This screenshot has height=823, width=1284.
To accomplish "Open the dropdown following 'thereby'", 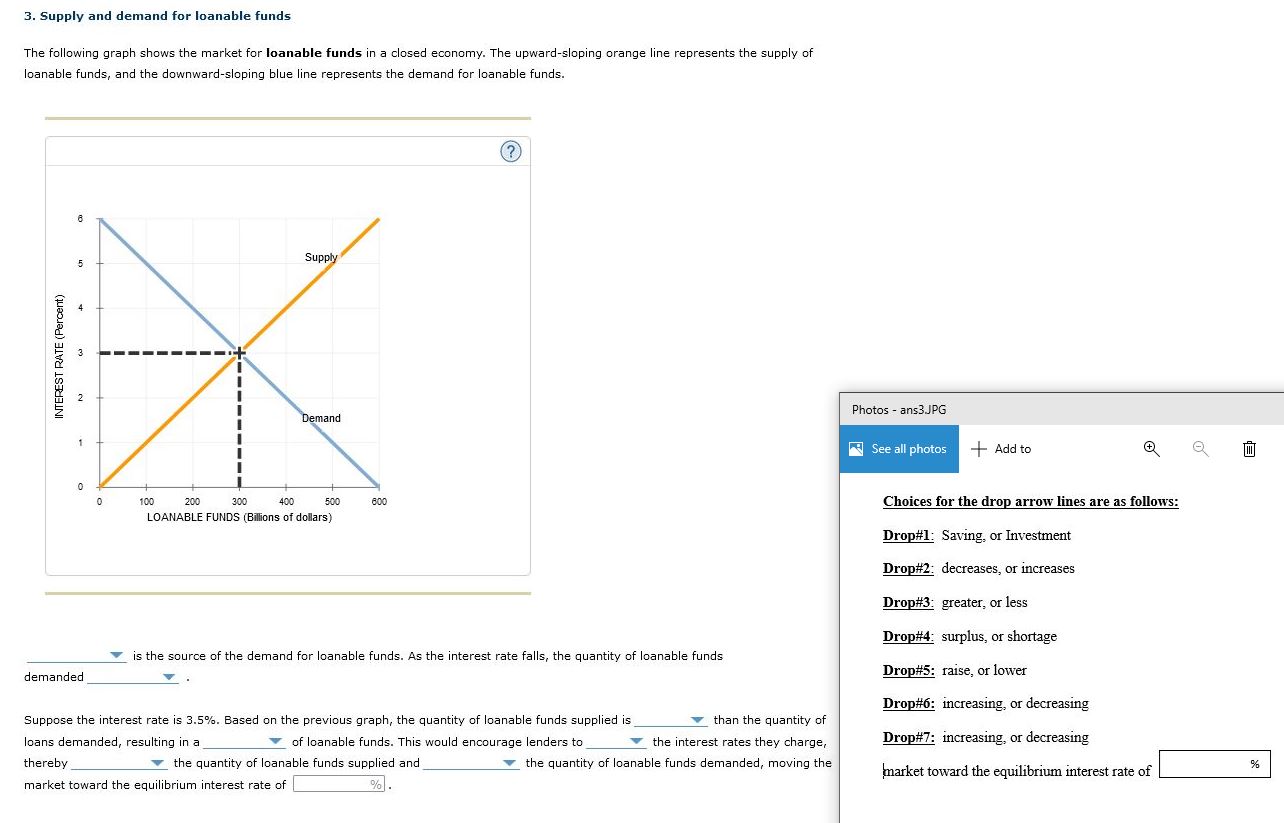I will [x=156, y=763].
